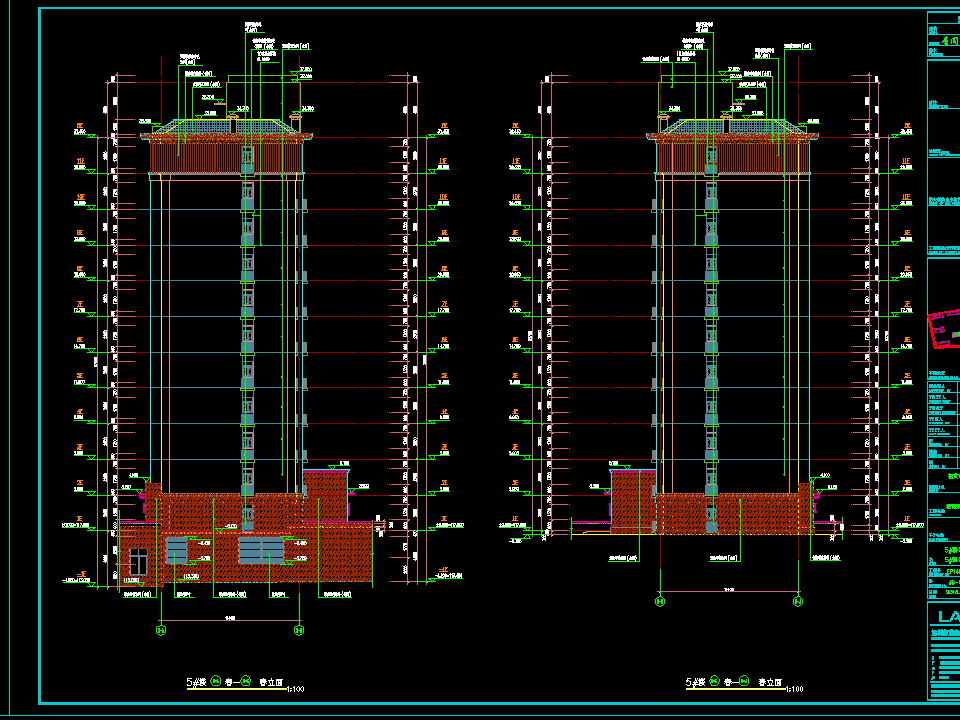Select the small leftmost window on left elevation base
This screenshot has width=960, height=720.
tap(138, 562)
